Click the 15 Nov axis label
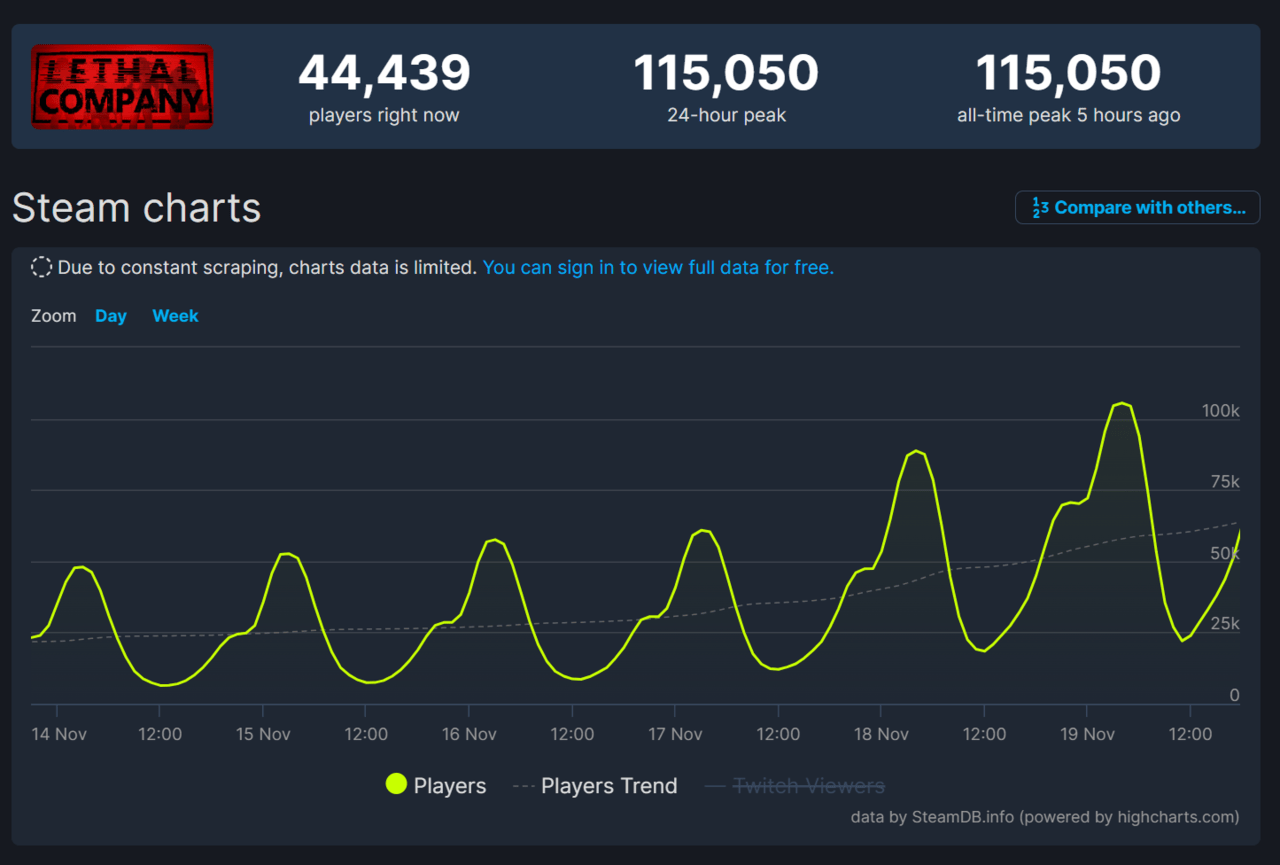The height and width of the screenshot is (865, 1280). [x=263, y=734]
